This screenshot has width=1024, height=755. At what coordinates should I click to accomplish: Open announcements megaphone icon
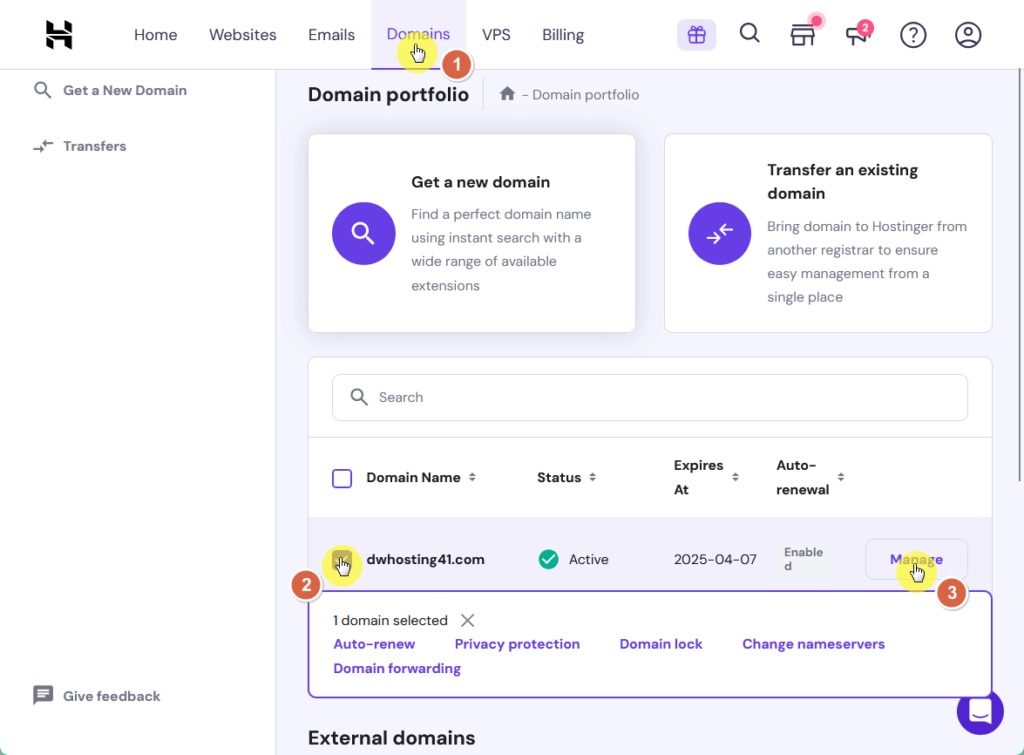tap(857, 35)
